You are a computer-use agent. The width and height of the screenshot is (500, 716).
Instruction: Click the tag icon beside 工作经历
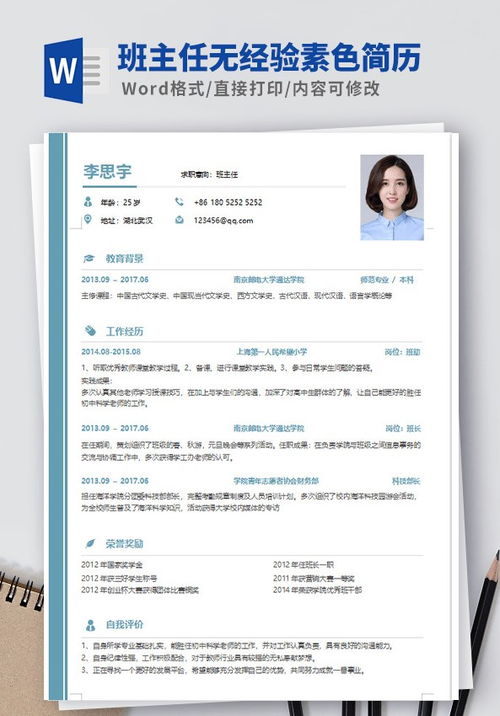coord(90,331)
